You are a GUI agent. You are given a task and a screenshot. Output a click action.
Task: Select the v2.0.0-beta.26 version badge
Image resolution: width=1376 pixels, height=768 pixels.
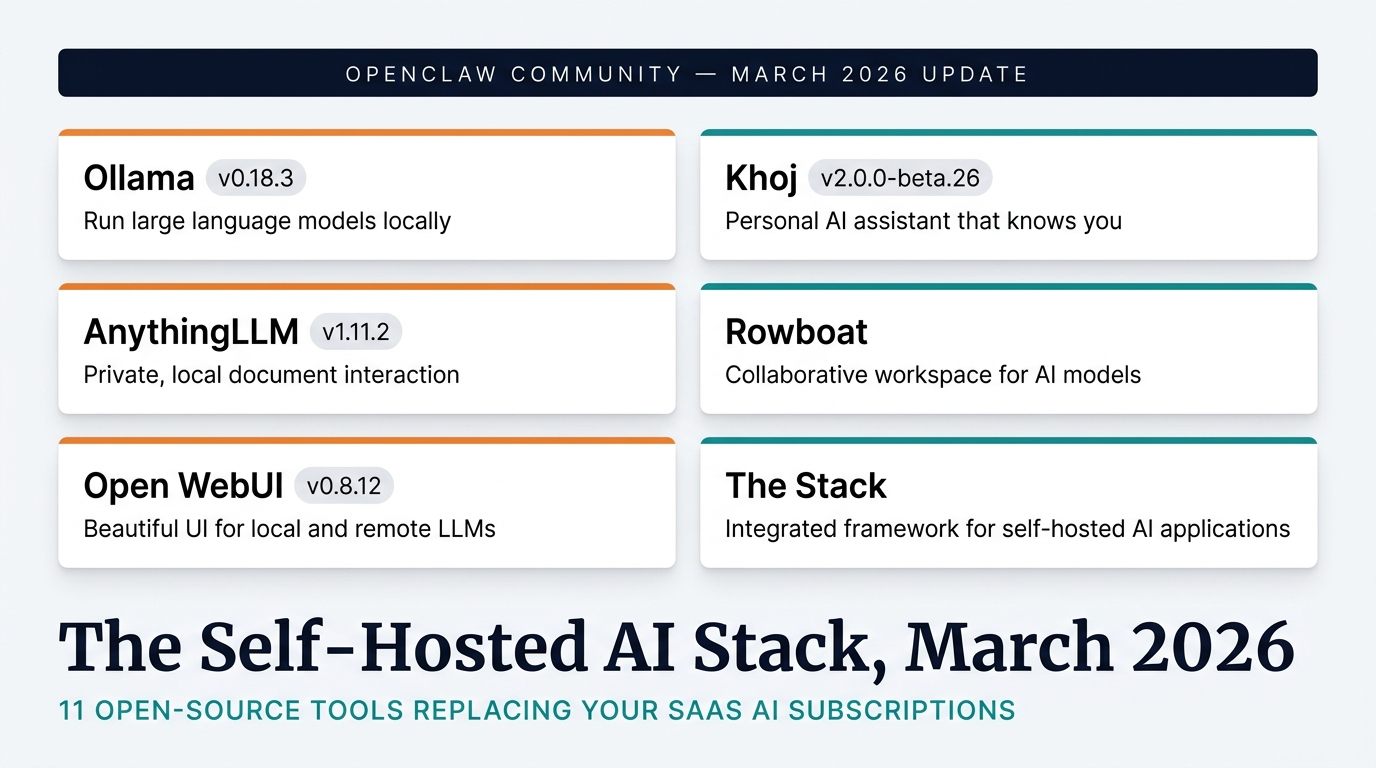click(x=900, y=178)
